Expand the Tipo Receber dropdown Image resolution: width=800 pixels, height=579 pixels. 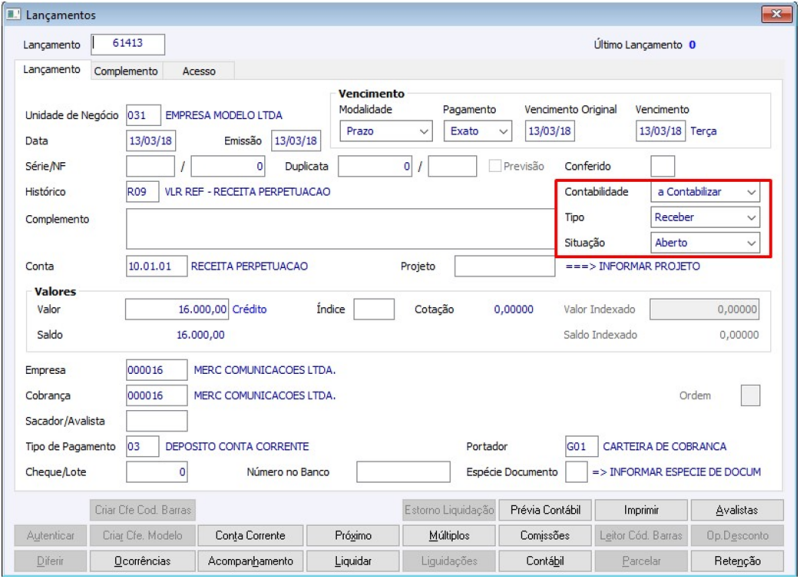705,217
